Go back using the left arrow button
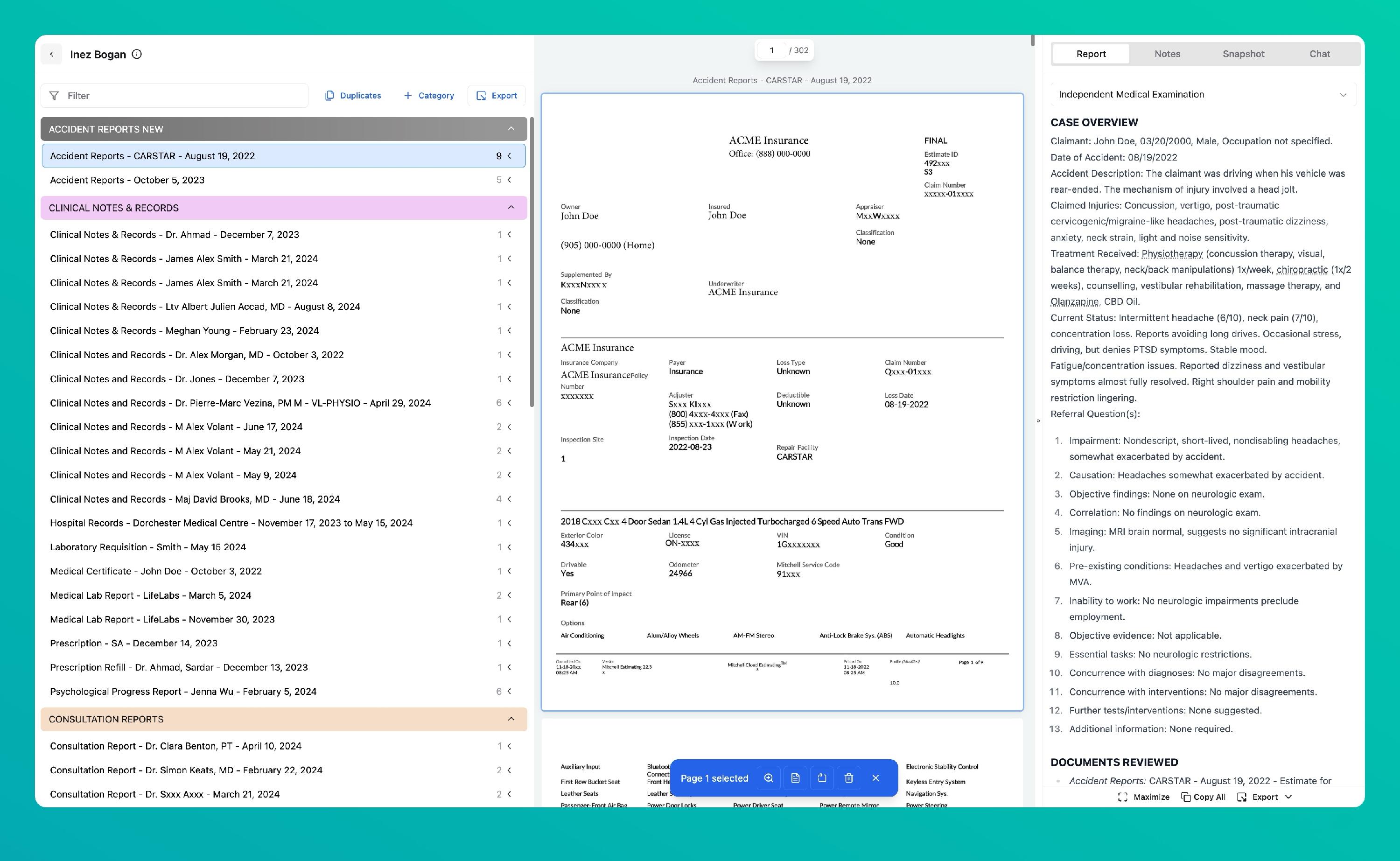Image resolution: width=1400 pixels, height=861 pixels. (51, 54)
